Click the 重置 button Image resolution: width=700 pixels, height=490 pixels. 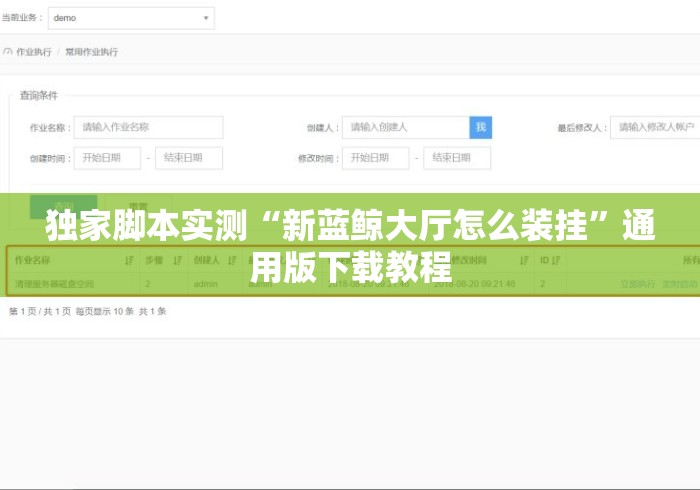pos(138,207)
